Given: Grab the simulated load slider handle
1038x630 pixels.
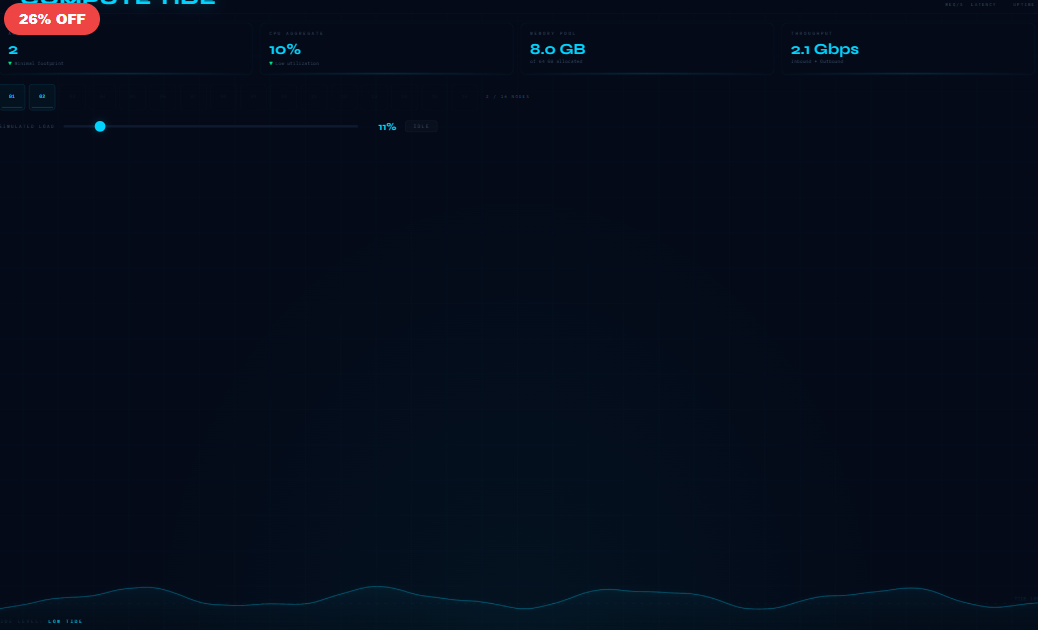Looking at the screenshot, I should coord(100,126).
